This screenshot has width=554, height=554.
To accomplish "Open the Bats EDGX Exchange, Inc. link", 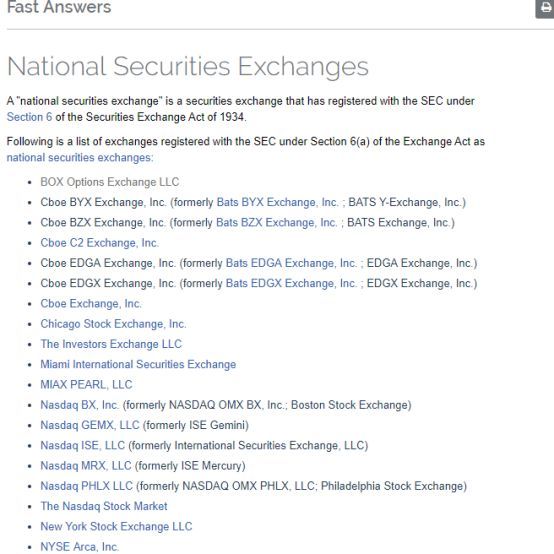I will click(x=291, y=283).
